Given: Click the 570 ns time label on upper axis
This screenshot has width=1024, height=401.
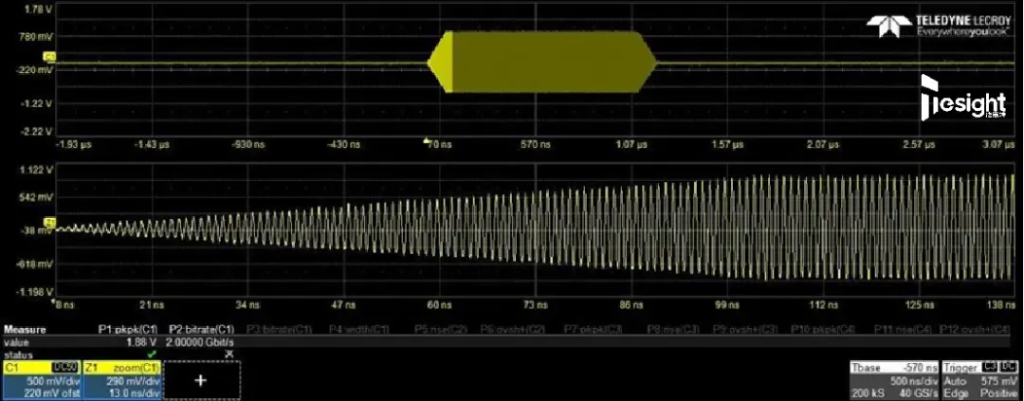Looking at the screenshot, I should coord(535,144).
